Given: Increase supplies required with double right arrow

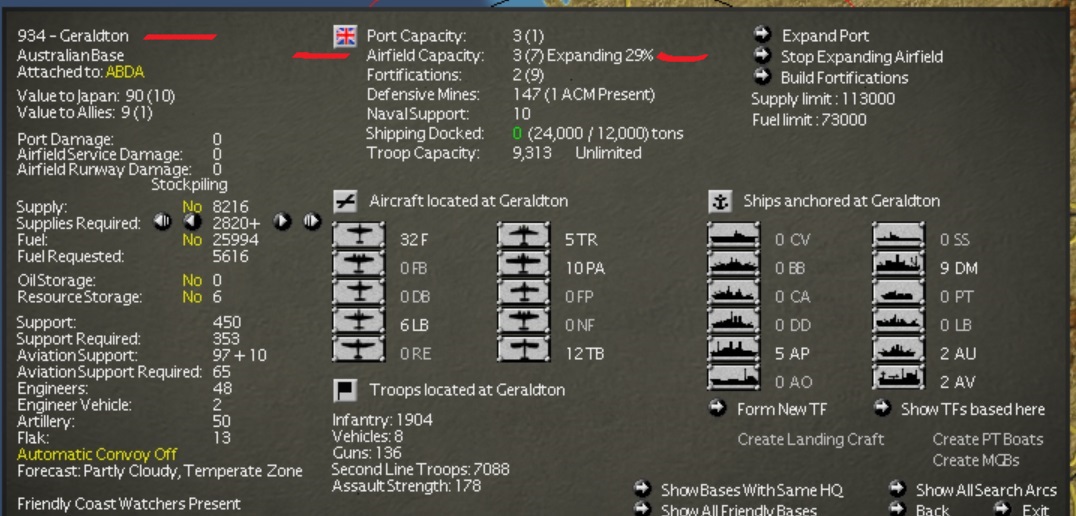Looking at the screenshot, I should [312, 222].
